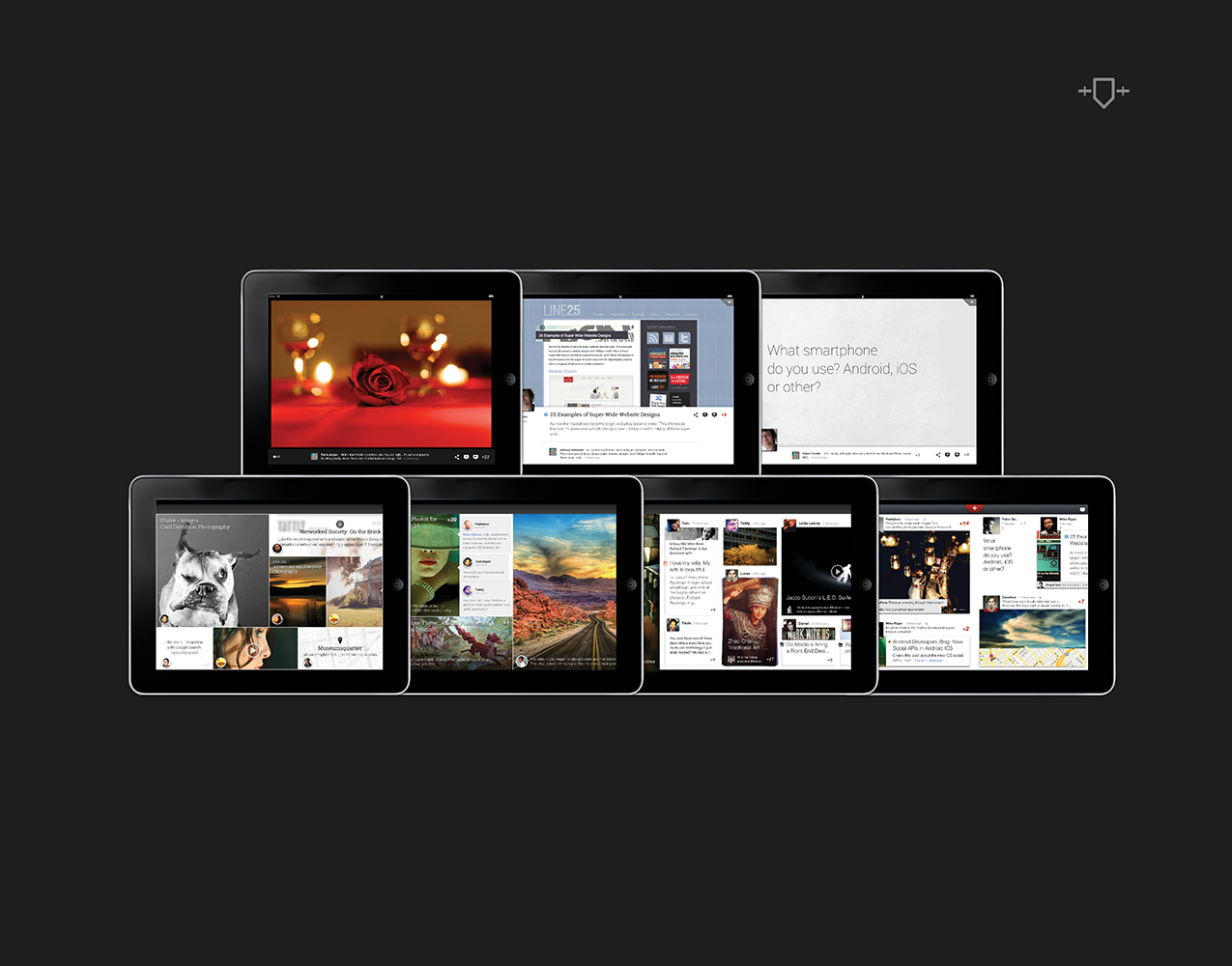Open the green hat woman photo
1232x966 pixels.
point(435,565)
